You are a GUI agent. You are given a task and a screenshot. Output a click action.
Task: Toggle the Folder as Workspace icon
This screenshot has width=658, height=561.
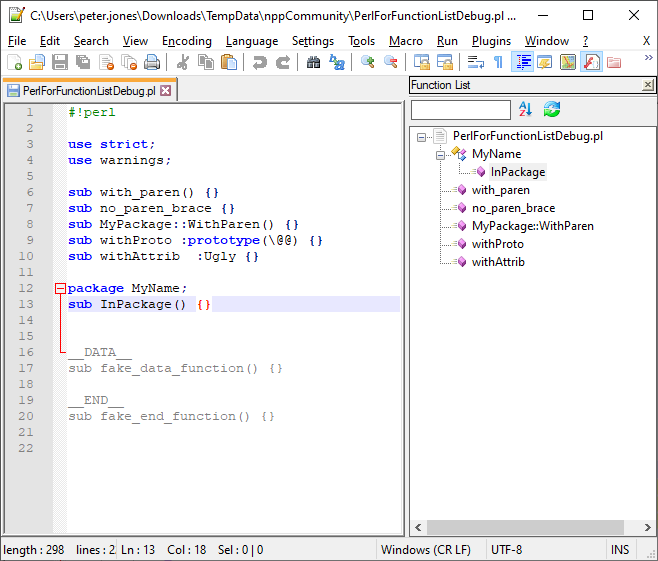[614, 63]
